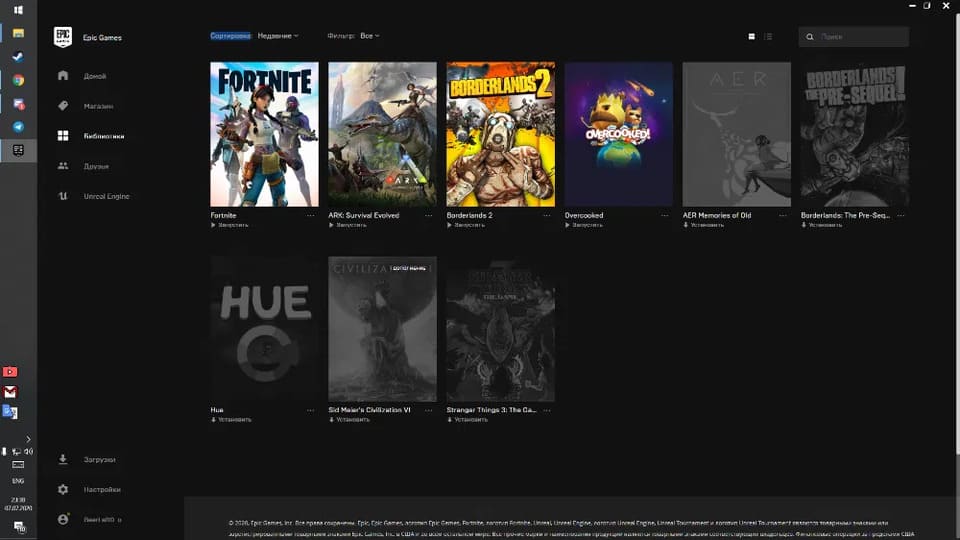Open the filter 'Все' dropdown

point(370,36)
